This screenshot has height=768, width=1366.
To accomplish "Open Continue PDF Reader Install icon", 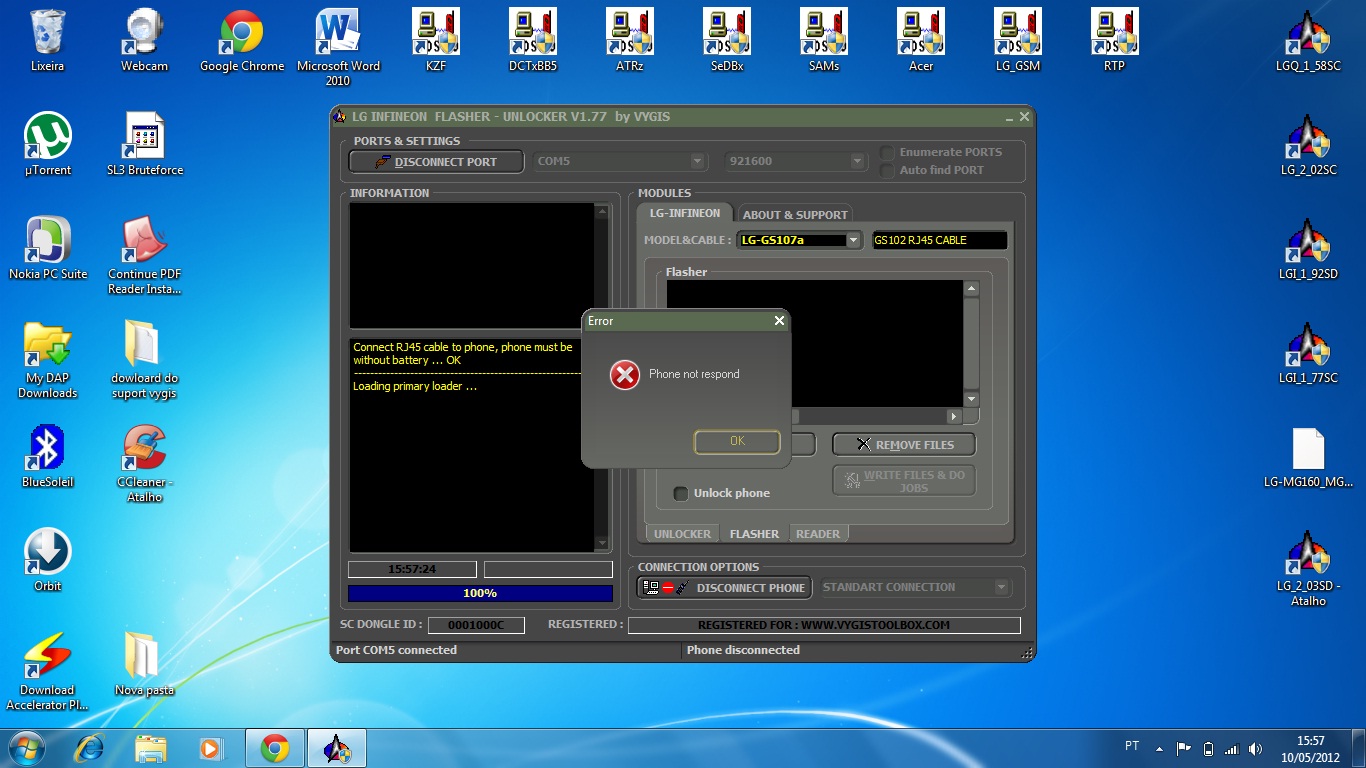I will coord(144,255).
